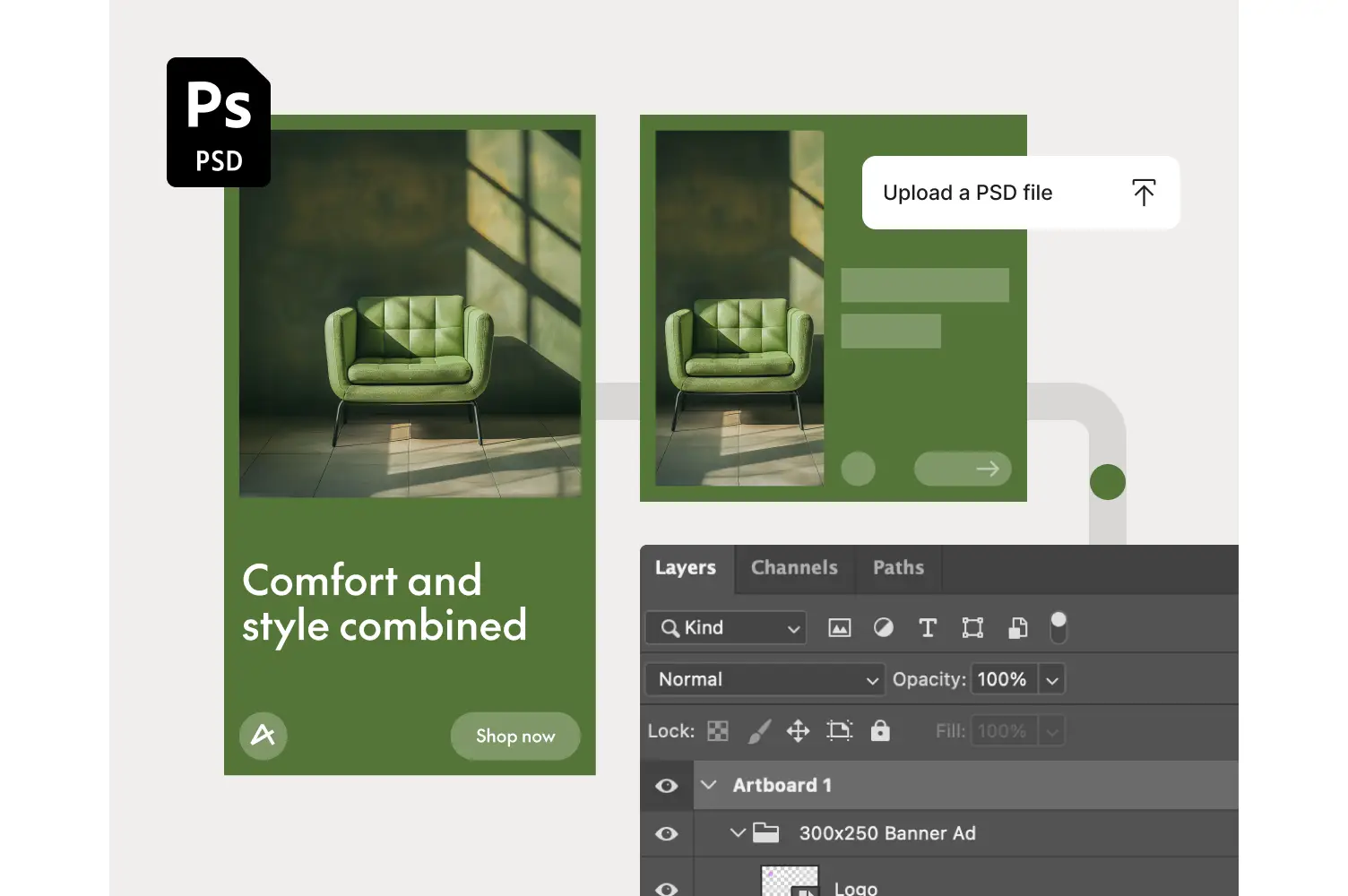Click the lock all padlock icon
Image resolution: width=1348 pixels, height=896 pixels.
[880, 730]
